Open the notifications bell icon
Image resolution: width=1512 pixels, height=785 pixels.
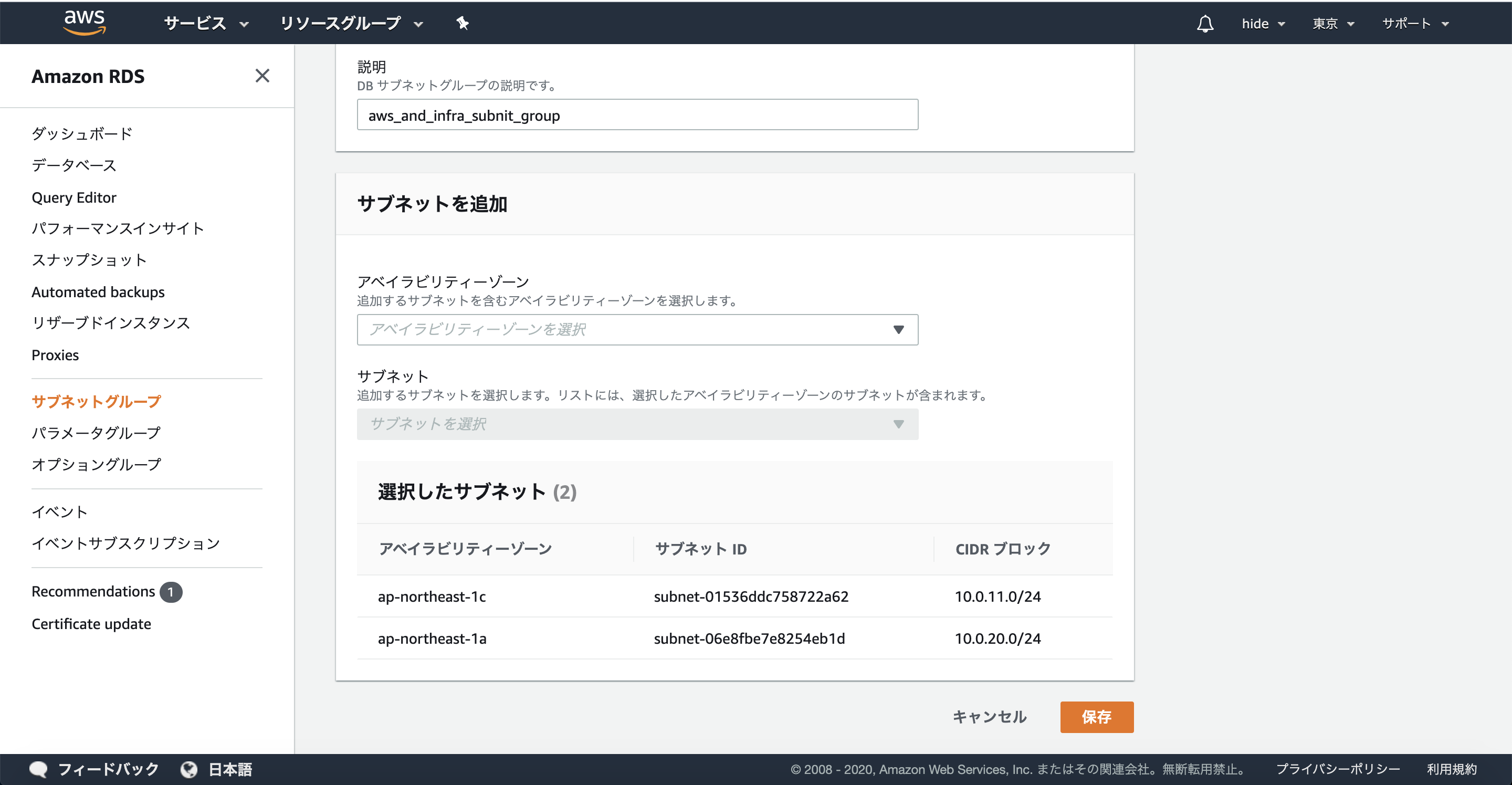pyautogui.click(x=1205, y=24)
